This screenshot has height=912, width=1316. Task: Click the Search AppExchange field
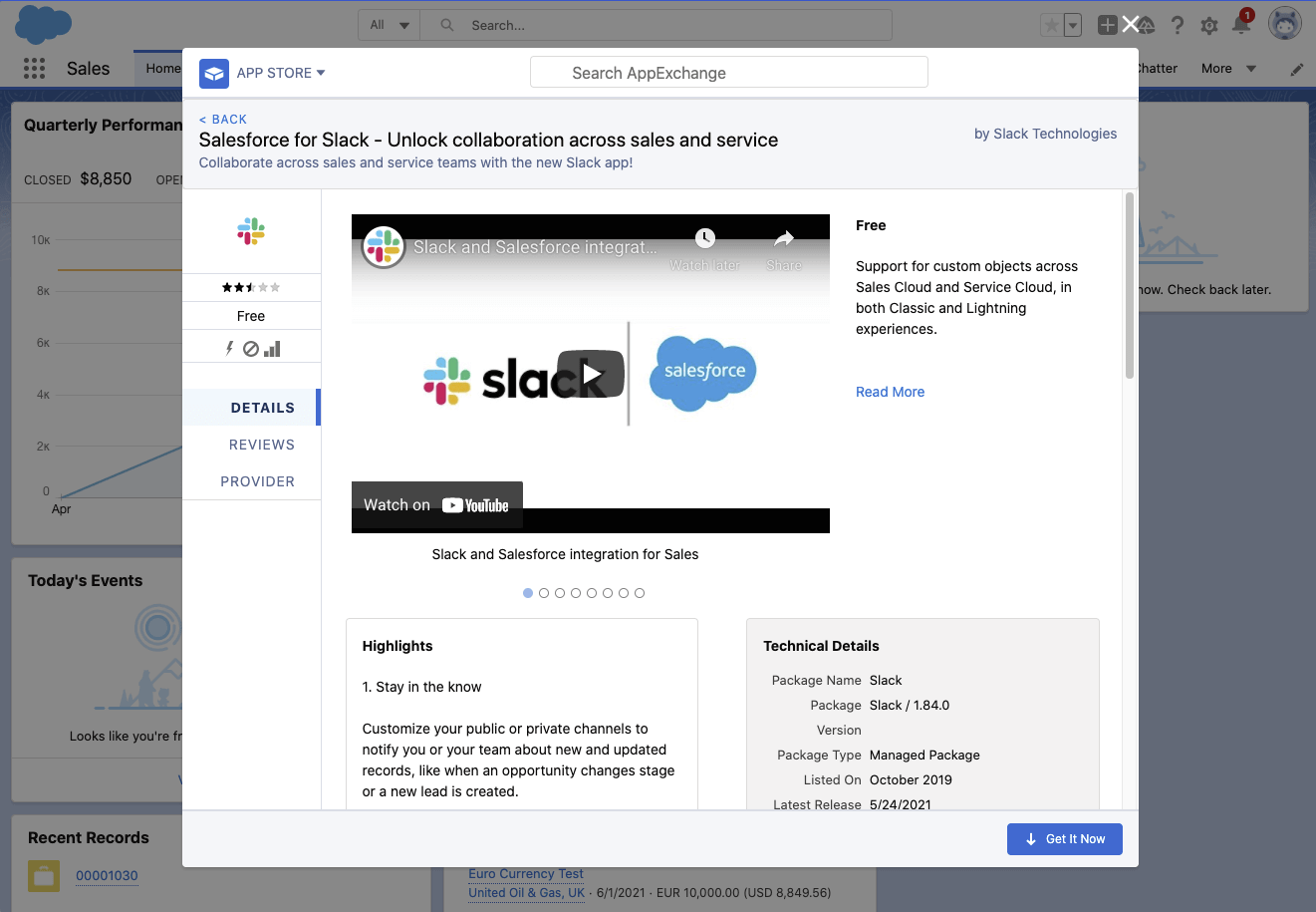click(729, 73)
